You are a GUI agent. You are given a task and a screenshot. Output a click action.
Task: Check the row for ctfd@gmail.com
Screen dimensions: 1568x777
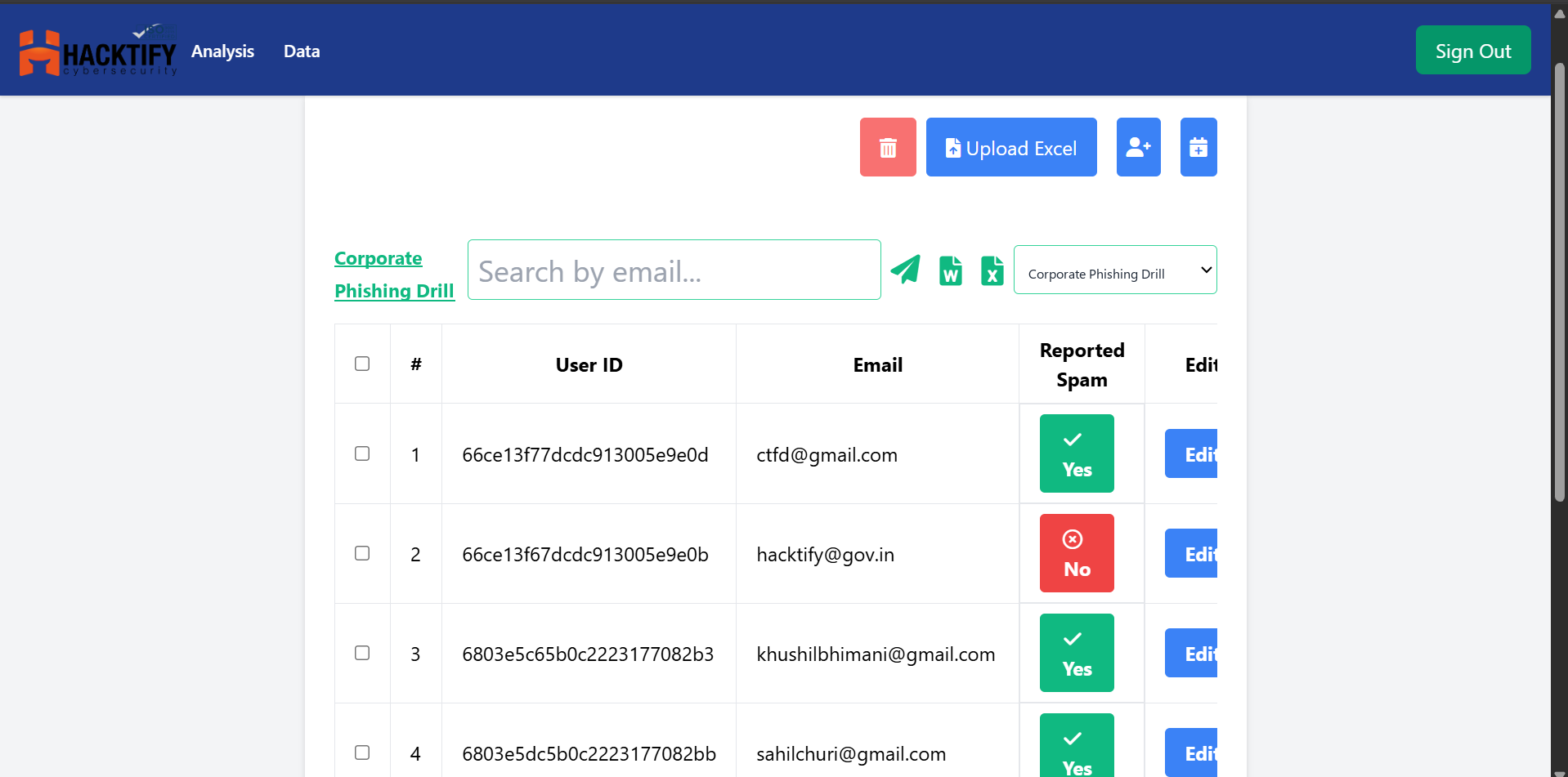click(x=362, y=453)
